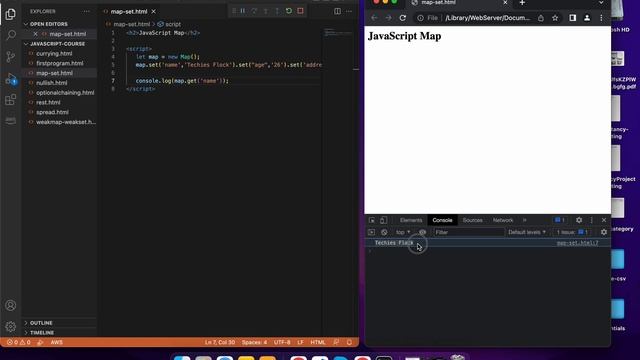Show the console sidebar
Screen dimensions: 640x360
click(371, 232)
